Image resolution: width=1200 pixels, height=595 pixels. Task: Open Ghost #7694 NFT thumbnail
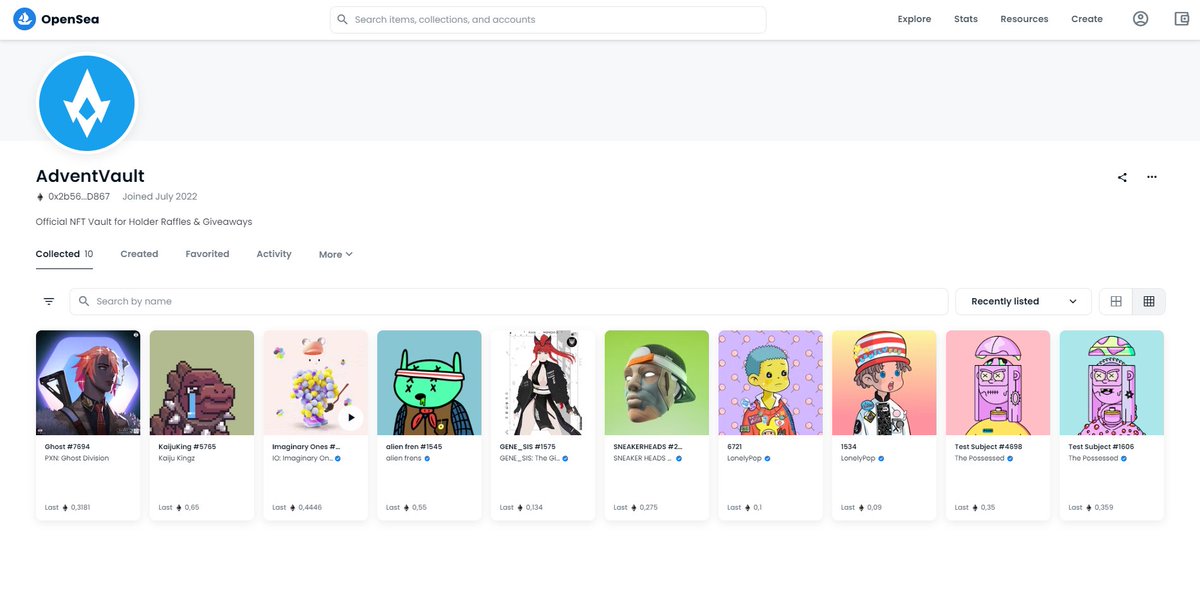pyautogui.click(x=88, y=382)
